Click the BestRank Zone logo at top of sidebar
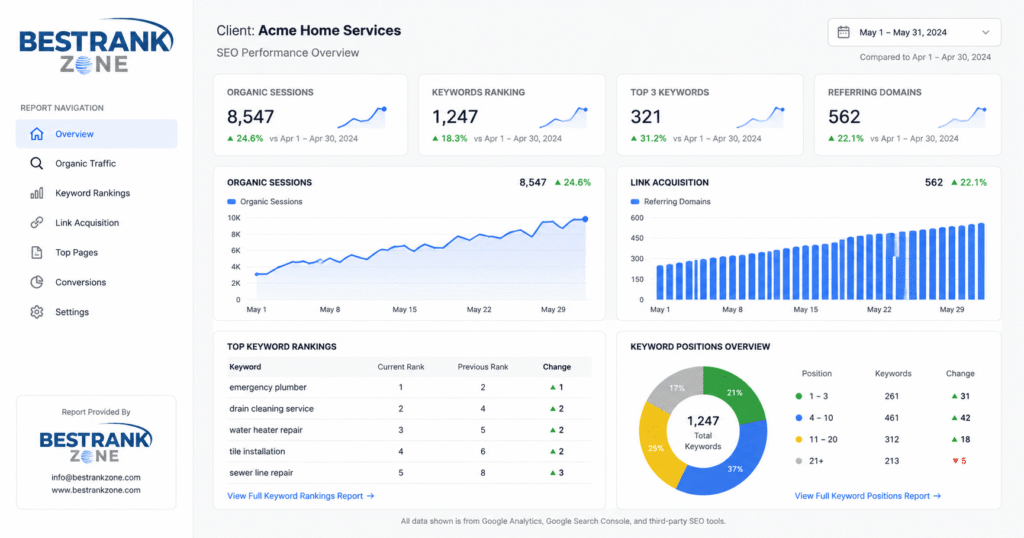 [96, 46]
